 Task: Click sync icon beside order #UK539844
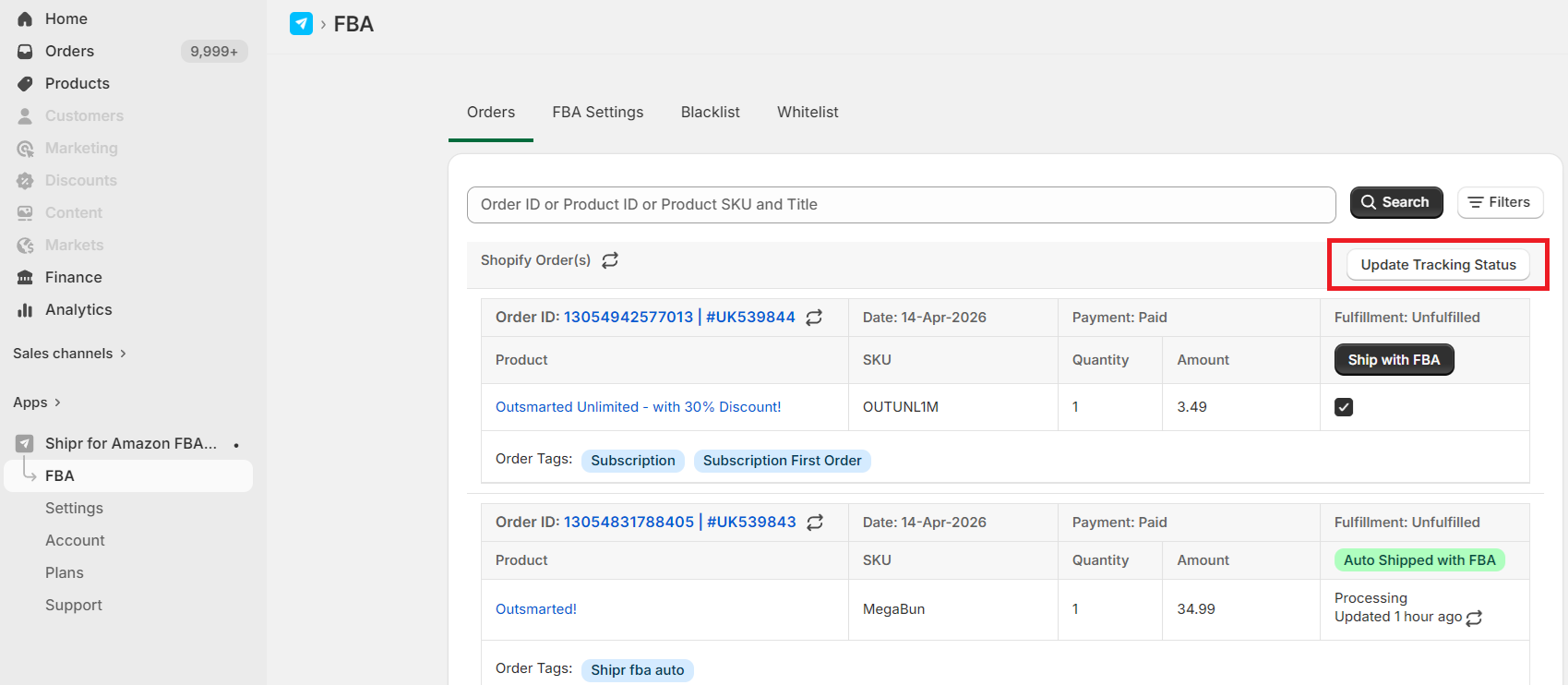(814, 318)
